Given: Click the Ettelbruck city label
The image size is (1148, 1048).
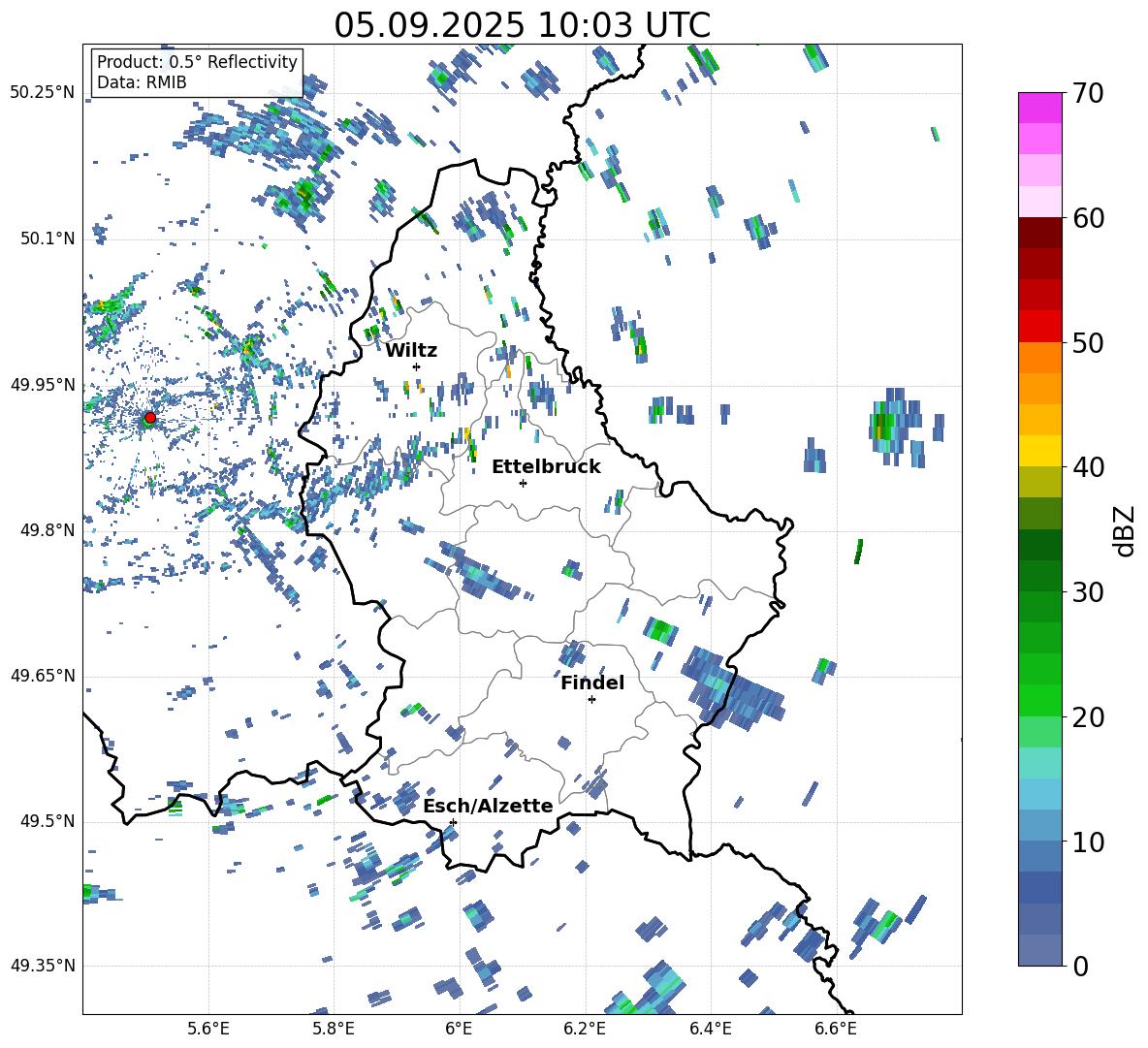Looking at the screenshot, I should (546, 466).
